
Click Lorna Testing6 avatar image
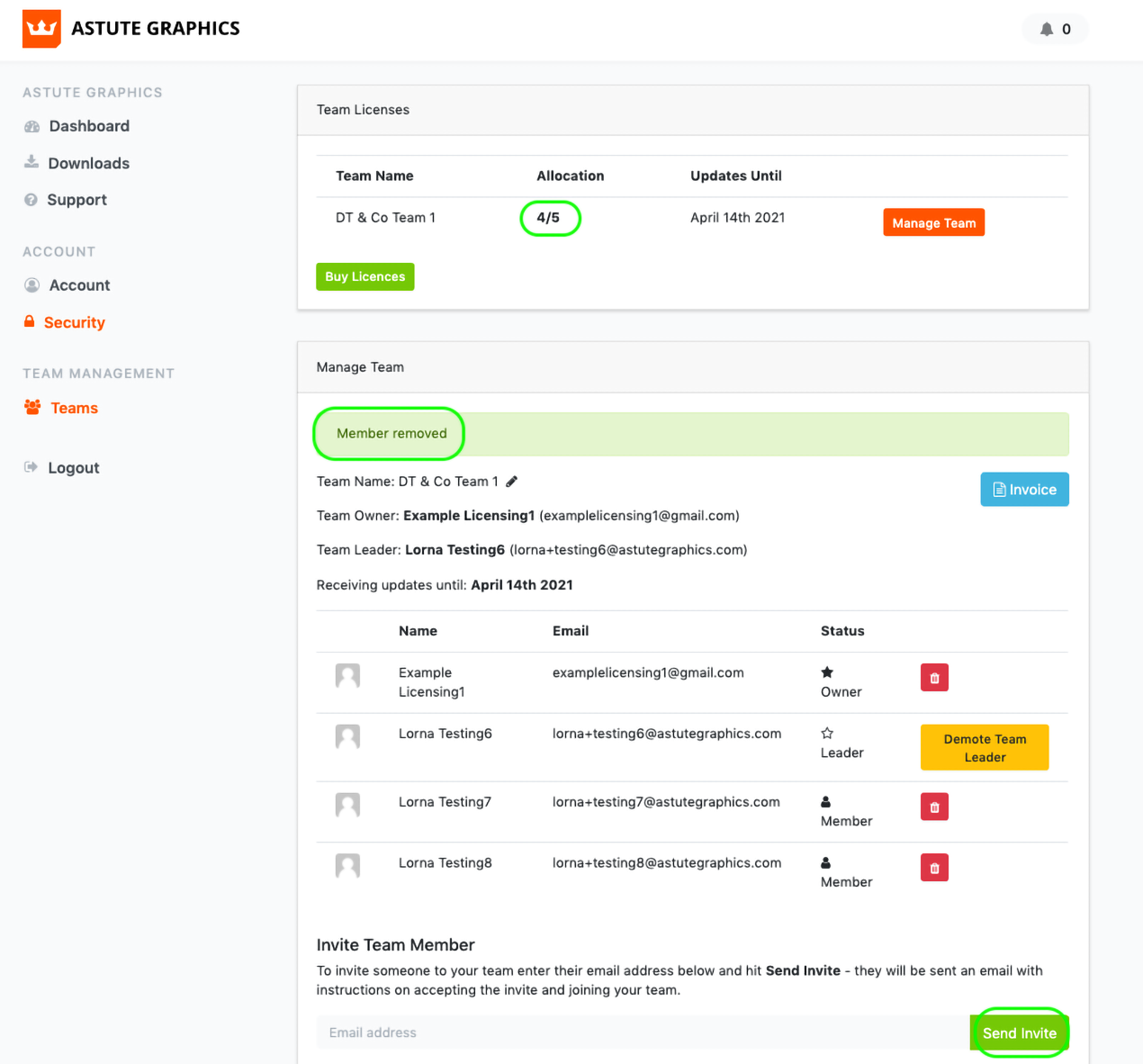(x=347, y=737)
